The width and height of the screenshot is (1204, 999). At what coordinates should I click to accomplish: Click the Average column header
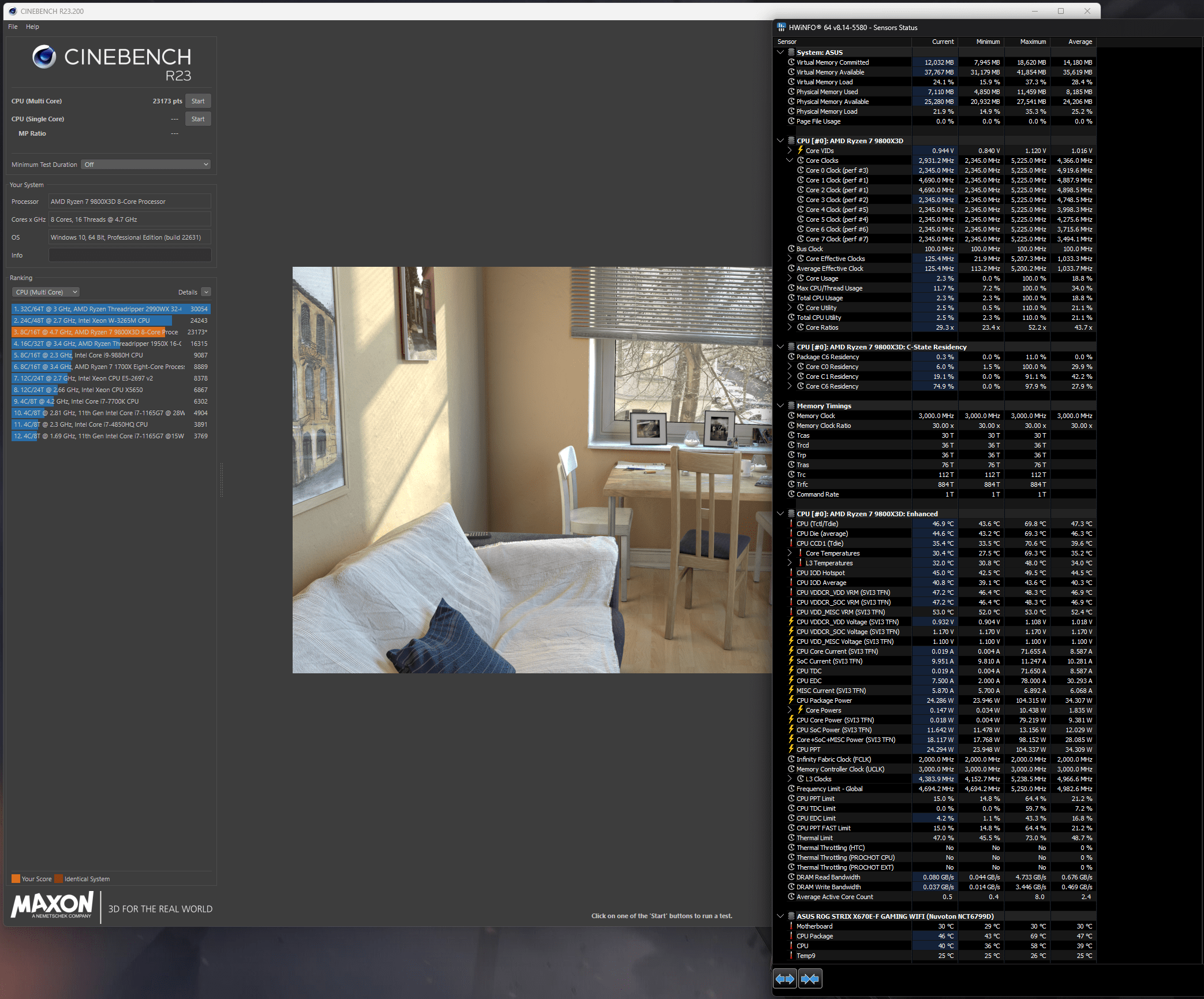click(1073, 42)
